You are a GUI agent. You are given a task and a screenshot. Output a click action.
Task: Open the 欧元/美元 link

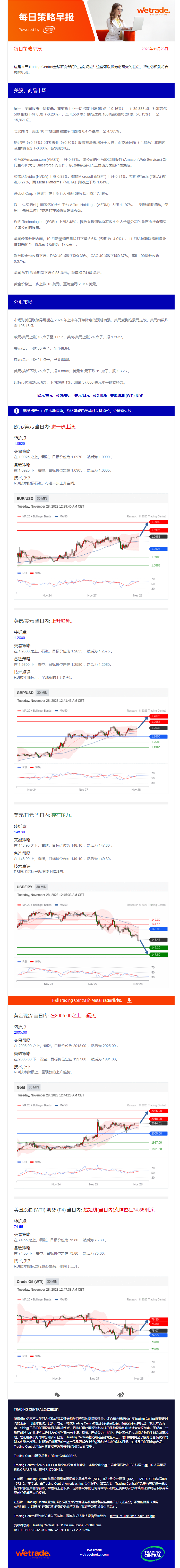click(x=45, y=395)
